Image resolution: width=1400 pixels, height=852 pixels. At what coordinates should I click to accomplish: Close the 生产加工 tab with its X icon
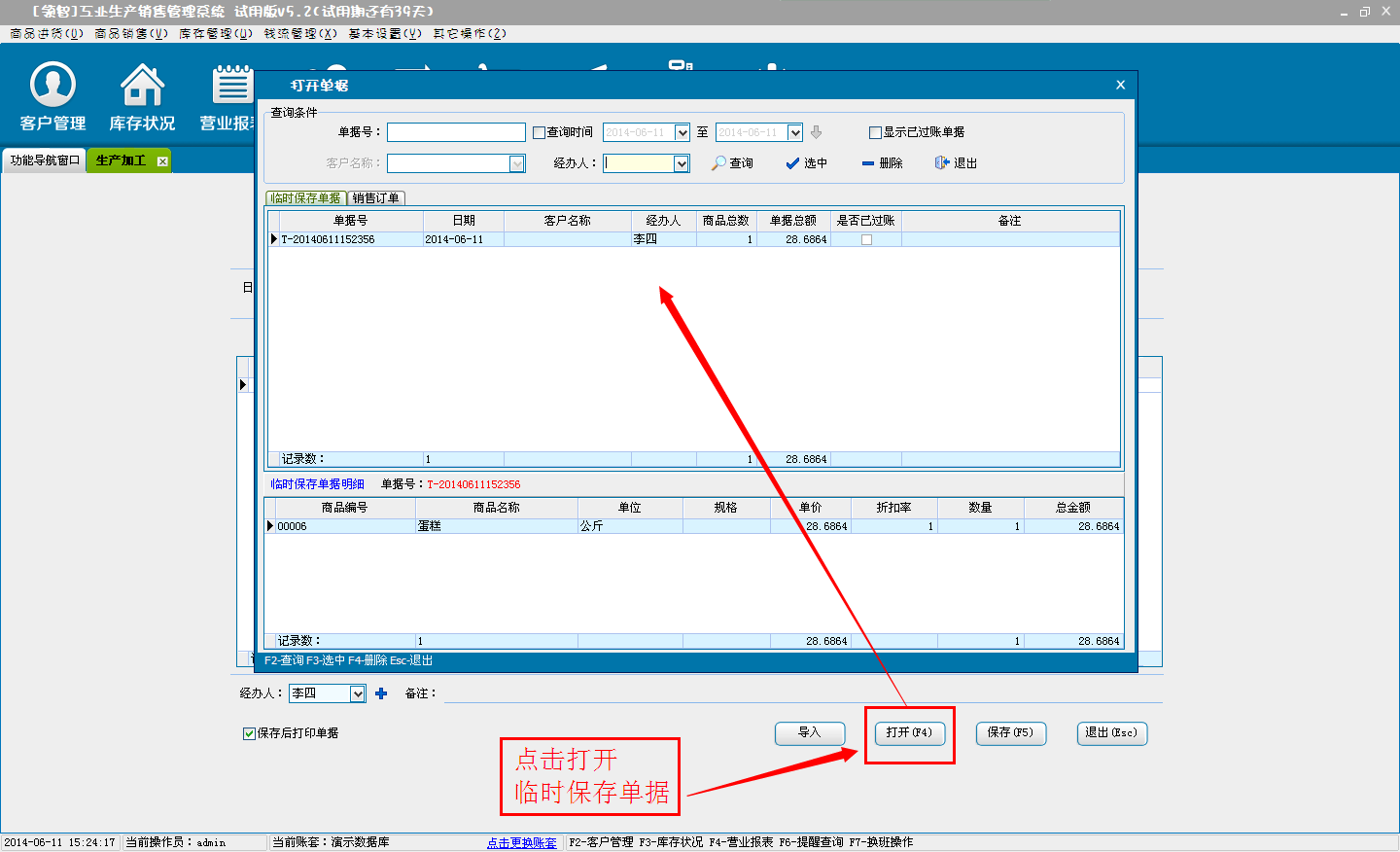162,161
